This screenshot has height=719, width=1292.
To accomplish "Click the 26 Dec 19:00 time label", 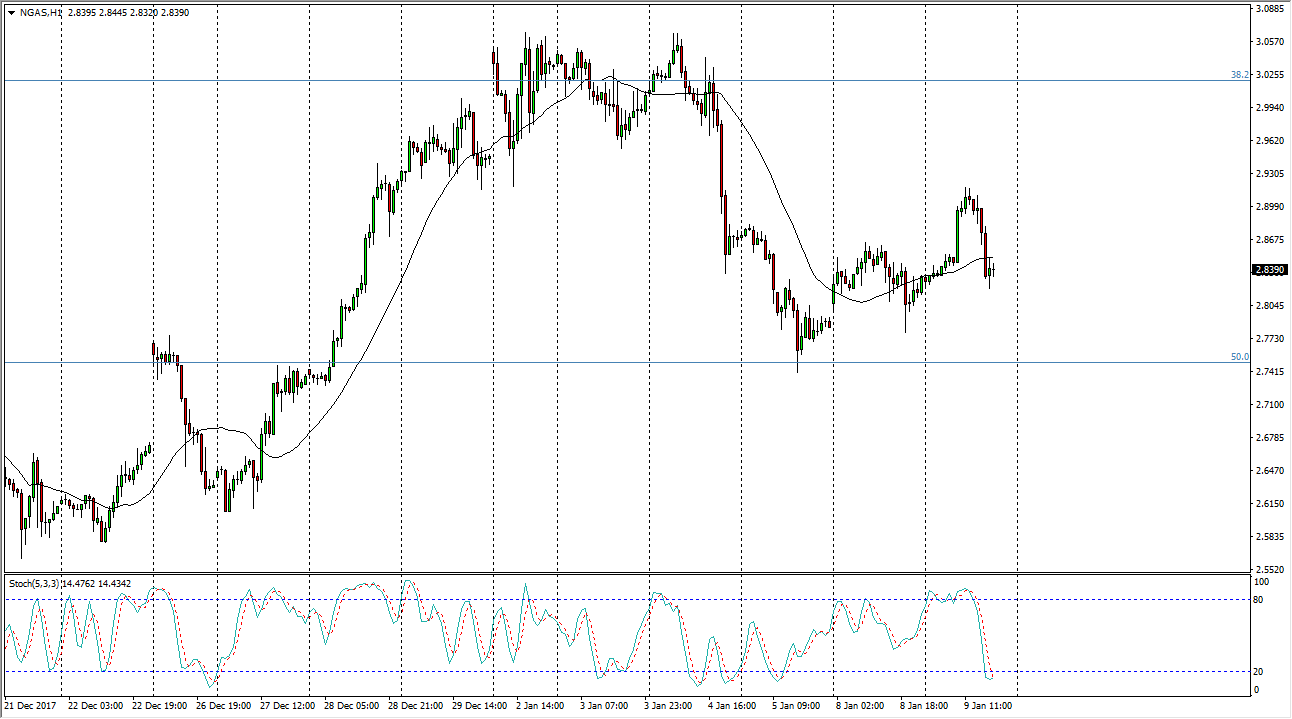I will pos(226,706).
